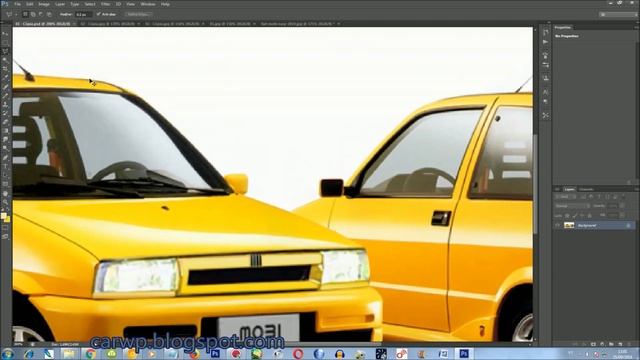Select the History Brush tool

pyautogui.click(x=5, y=113)
